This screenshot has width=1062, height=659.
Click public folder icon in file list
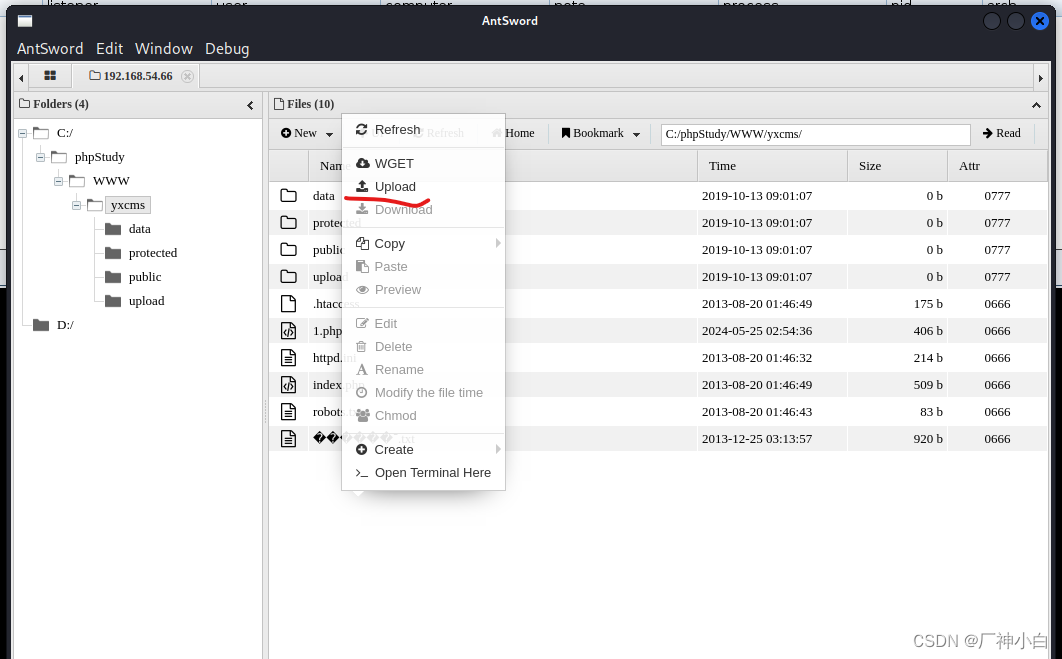click(x=289, y=250)
